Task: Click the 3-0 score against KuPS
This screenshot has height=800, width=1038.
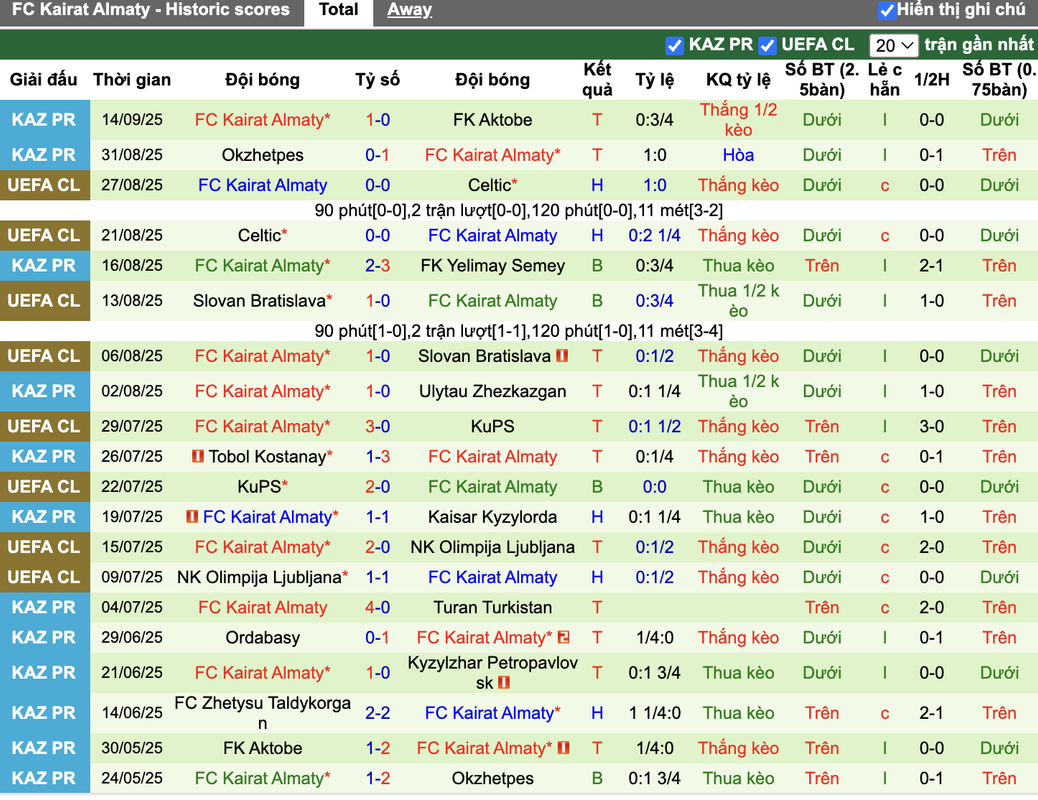Action: [377, 426]
